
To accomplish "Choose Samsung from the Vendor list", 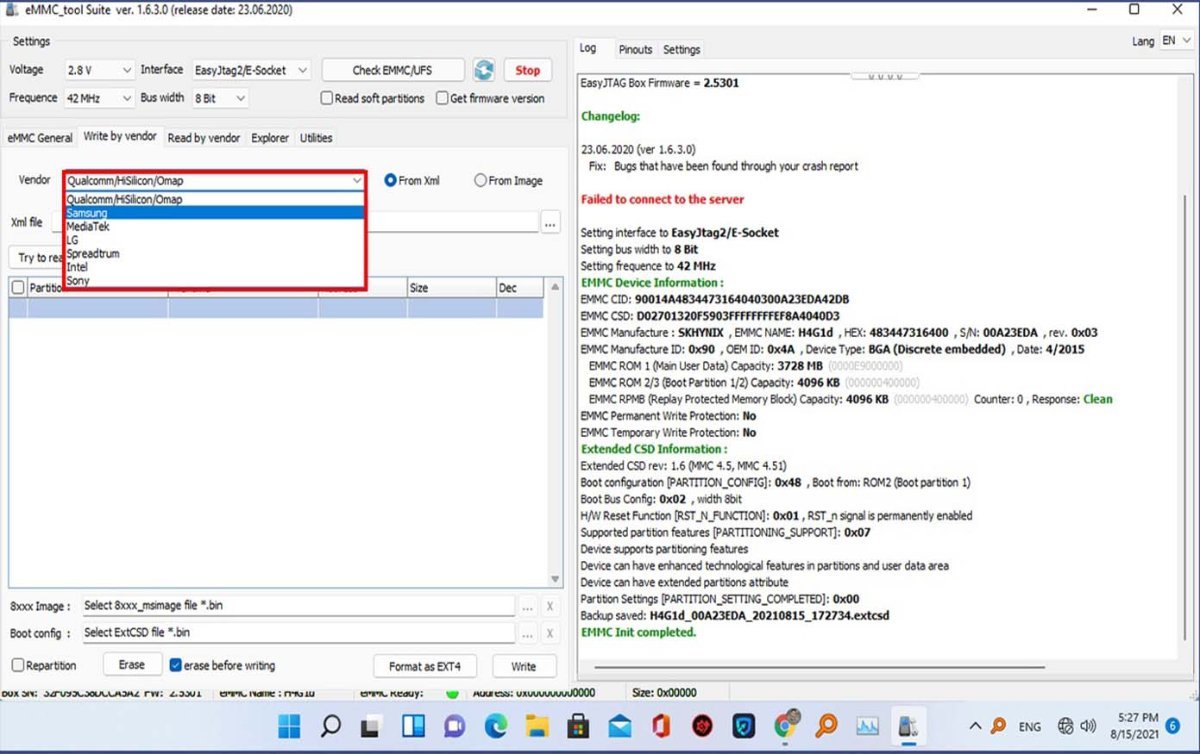I will click(214, 213).
